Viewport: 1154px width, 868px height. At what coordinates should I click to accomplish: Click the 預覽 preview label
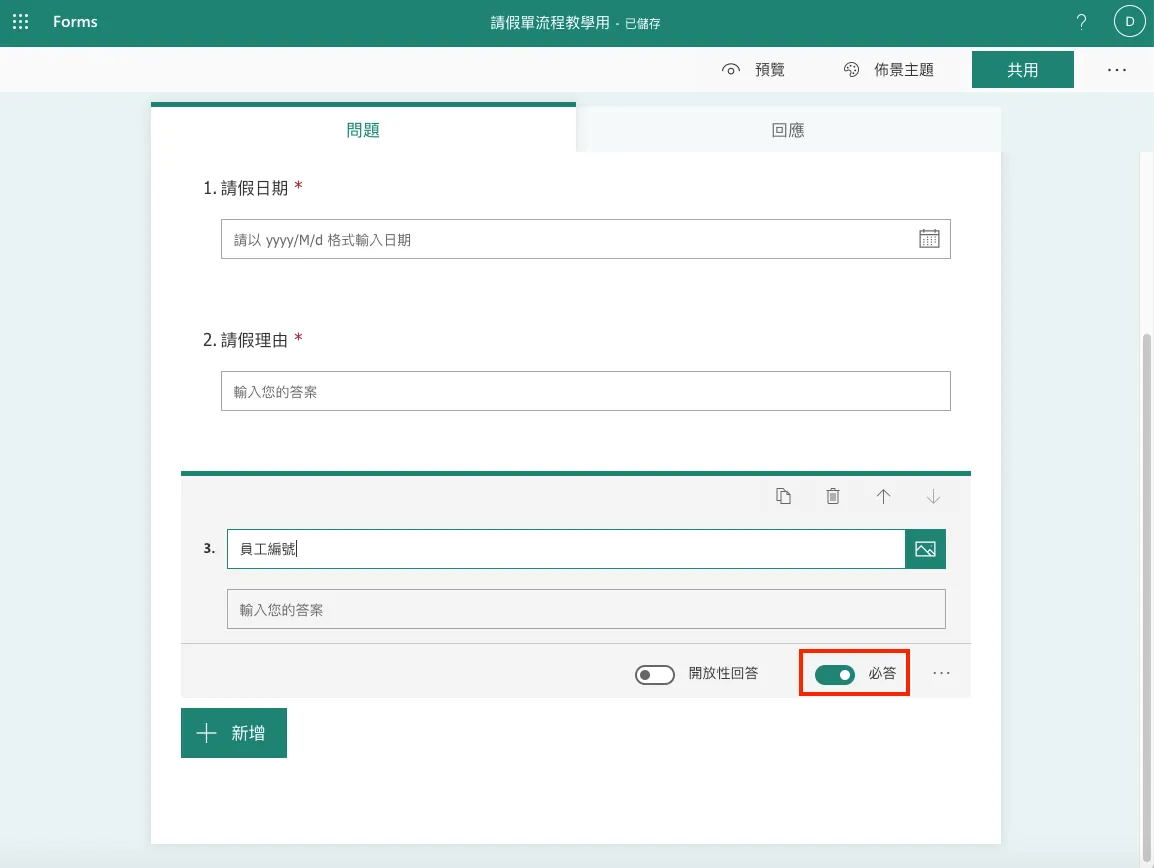tap(770, 70)
